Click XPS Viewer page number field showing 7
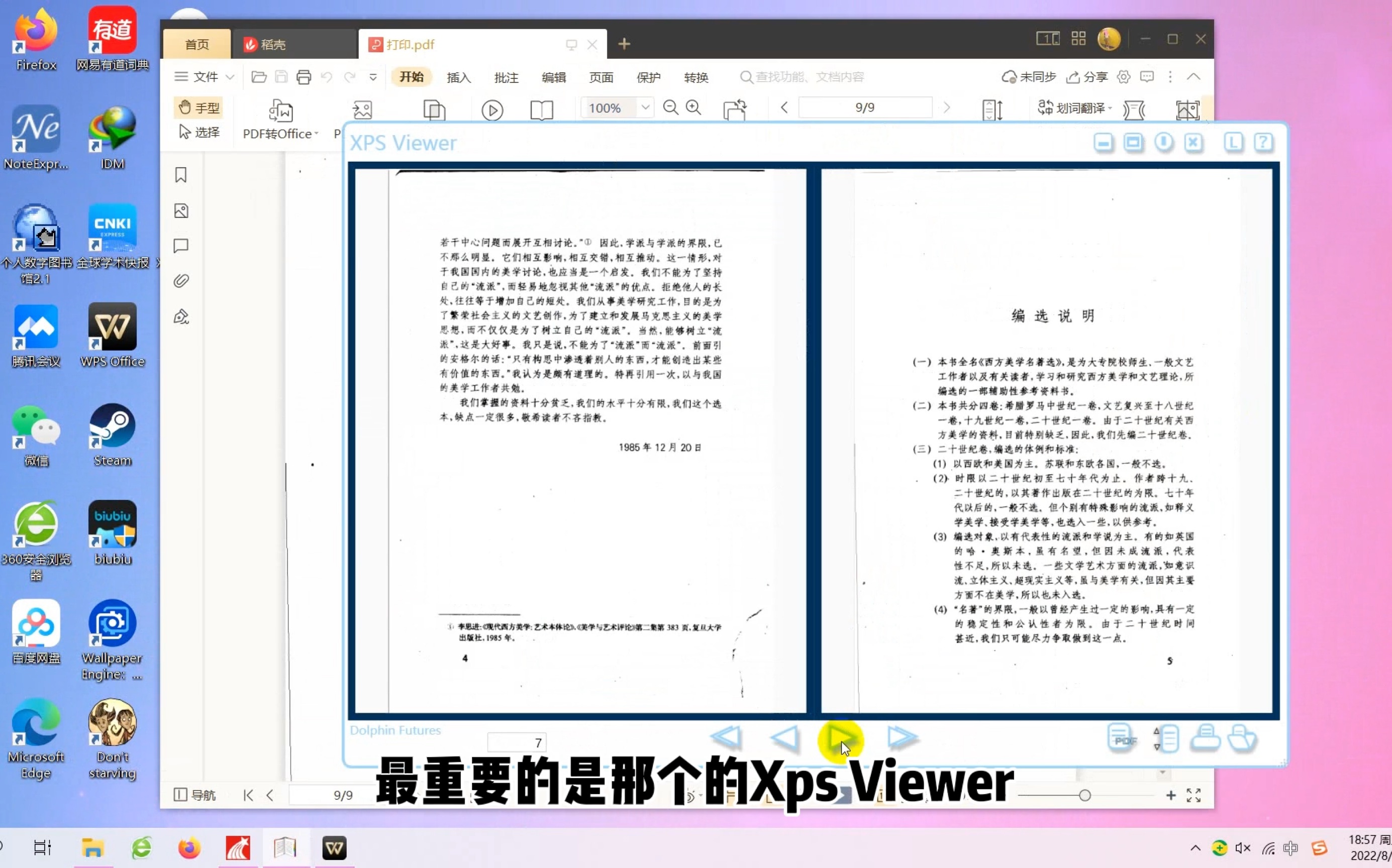The width and height of the screenshot is (1392, 868). point(516,742)
